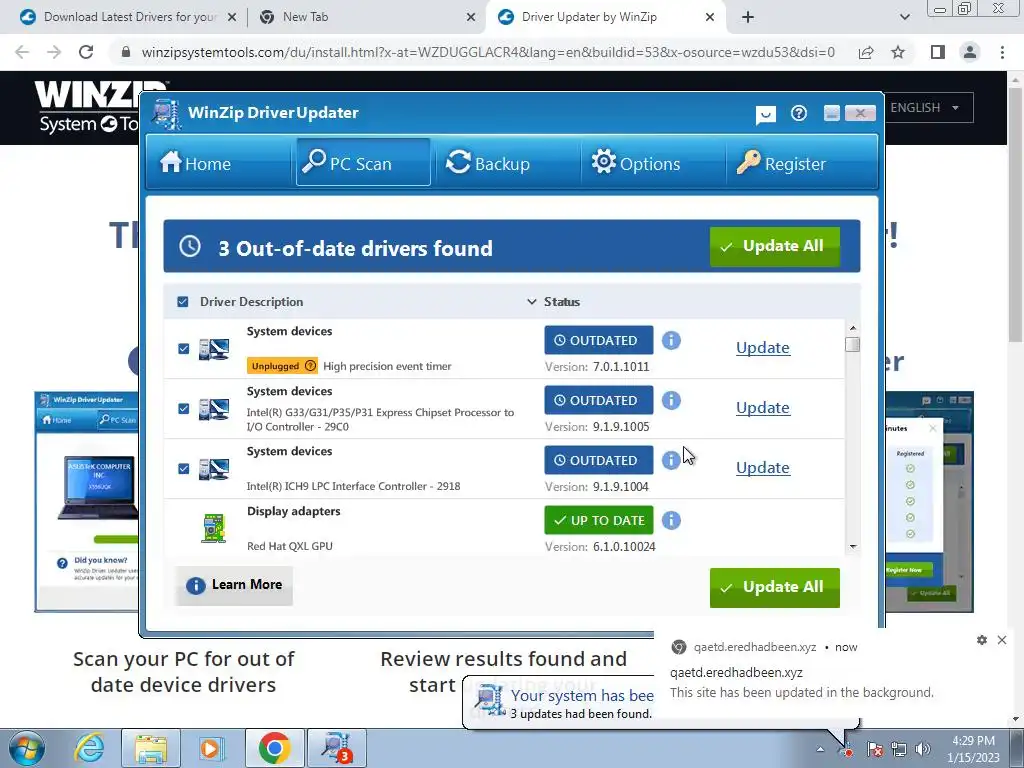This screenshot has width=1024, height=768.
Task: Open the Windows Start button
Action: click(x=27, y=748)
